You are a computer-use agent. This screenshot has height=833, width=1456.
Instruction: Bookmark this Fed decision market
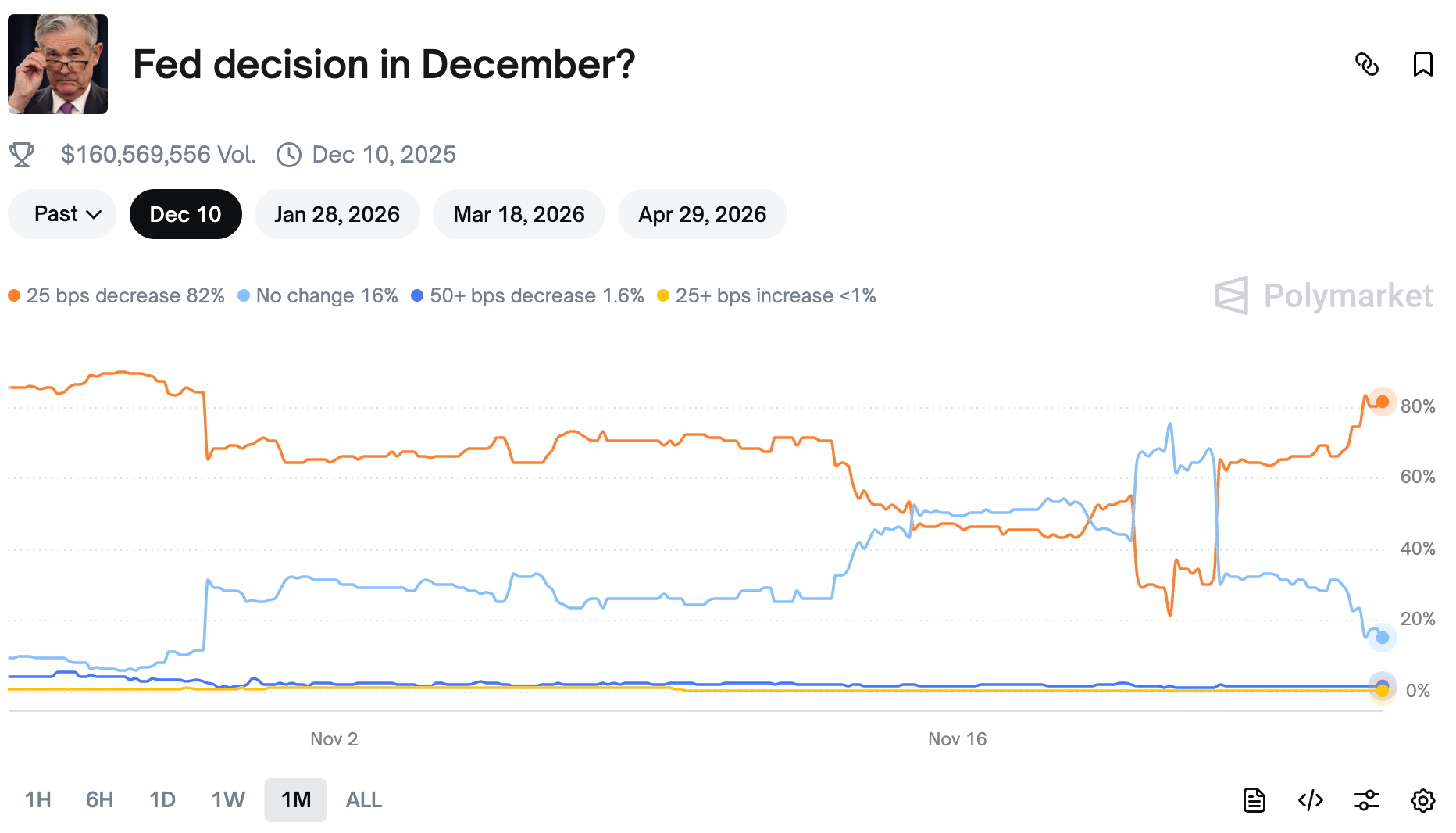1422,64
